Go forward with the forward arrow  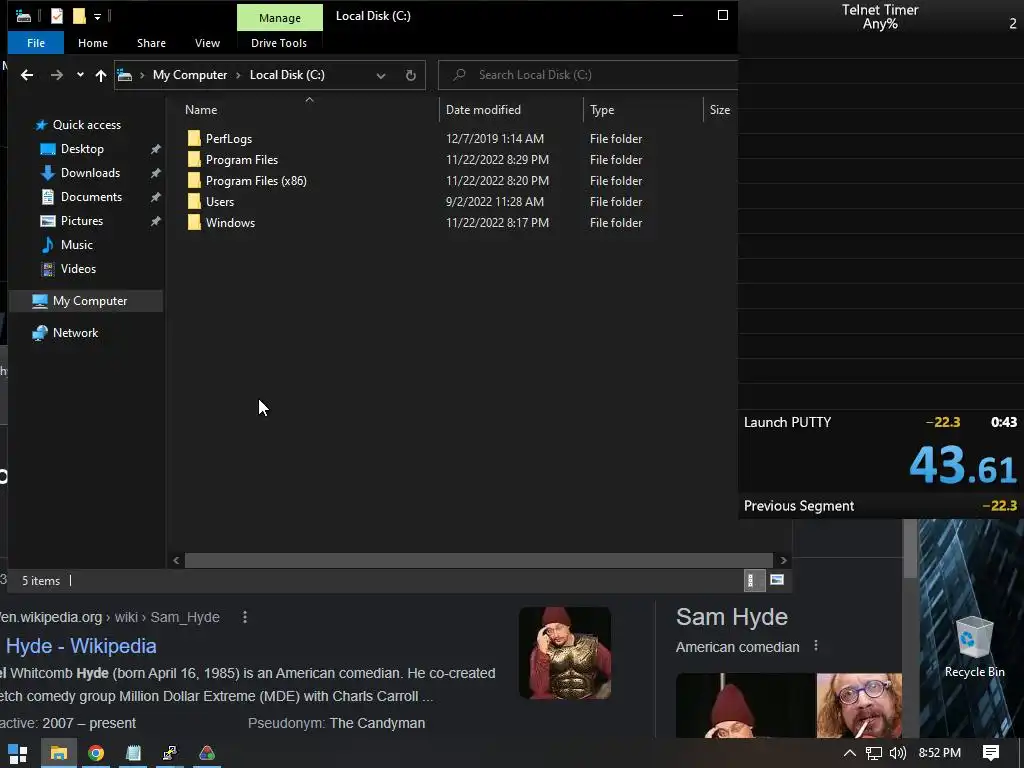coord(57,75)
